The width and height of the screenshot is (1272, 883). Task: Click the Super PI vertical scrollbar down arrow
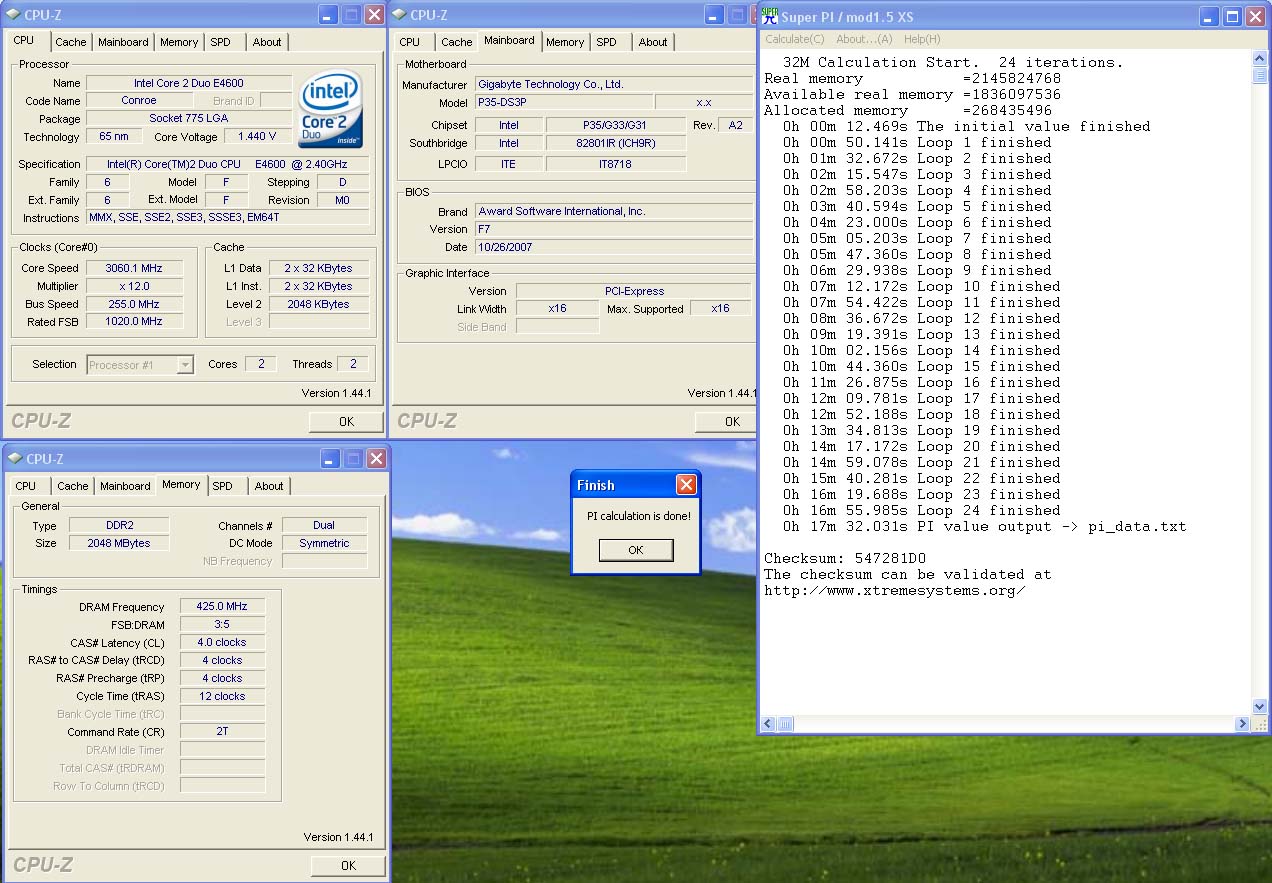[x=1259, y=707]
